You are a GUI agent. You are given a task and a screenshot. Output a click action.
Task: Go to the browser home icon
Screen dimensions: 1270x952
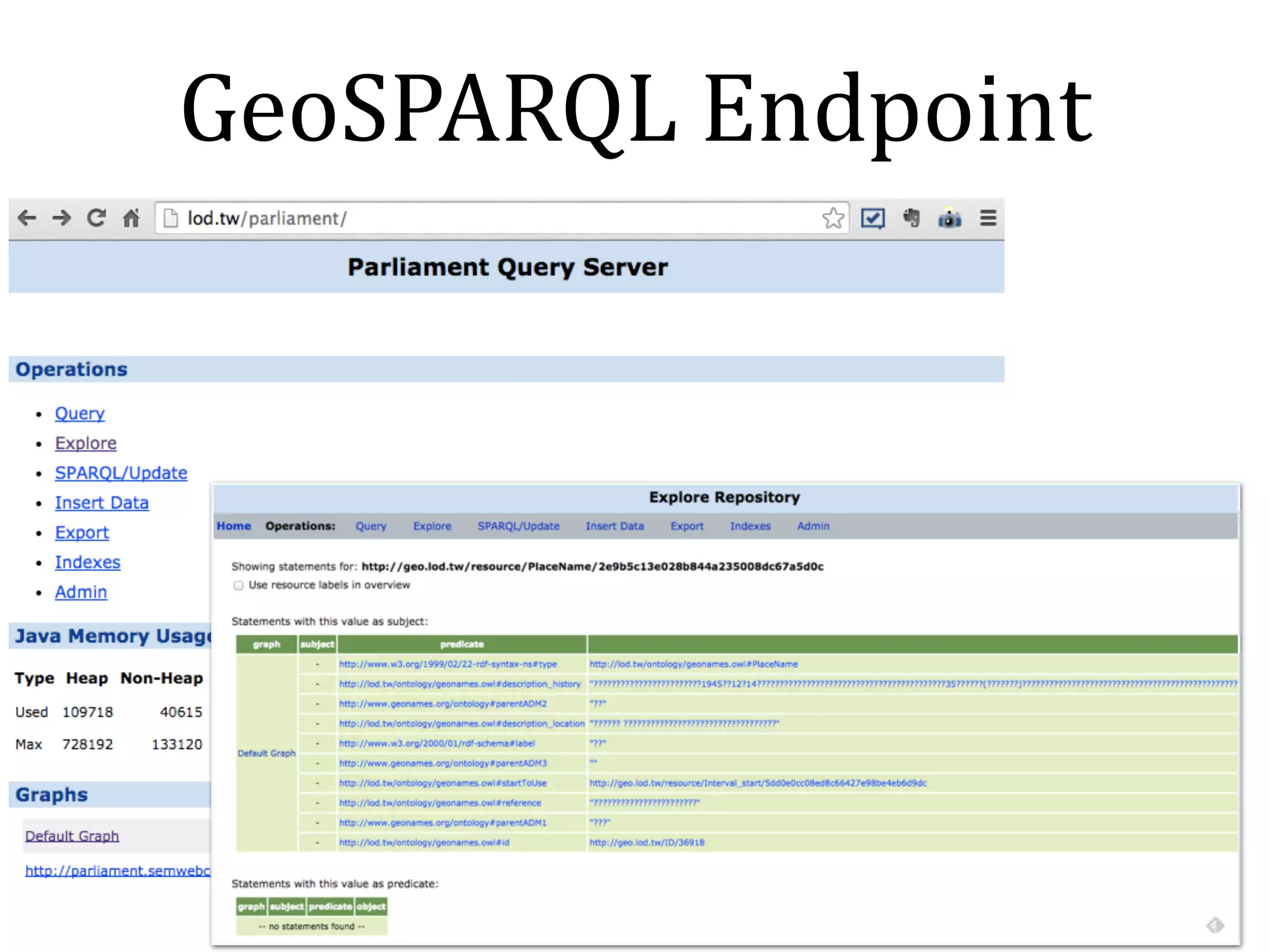pos(131,218)
